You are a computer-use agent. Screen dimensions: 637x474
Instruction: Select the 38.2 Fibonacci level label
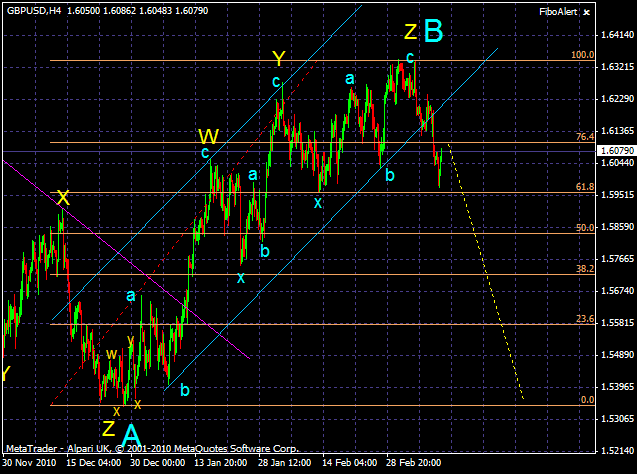585,269
